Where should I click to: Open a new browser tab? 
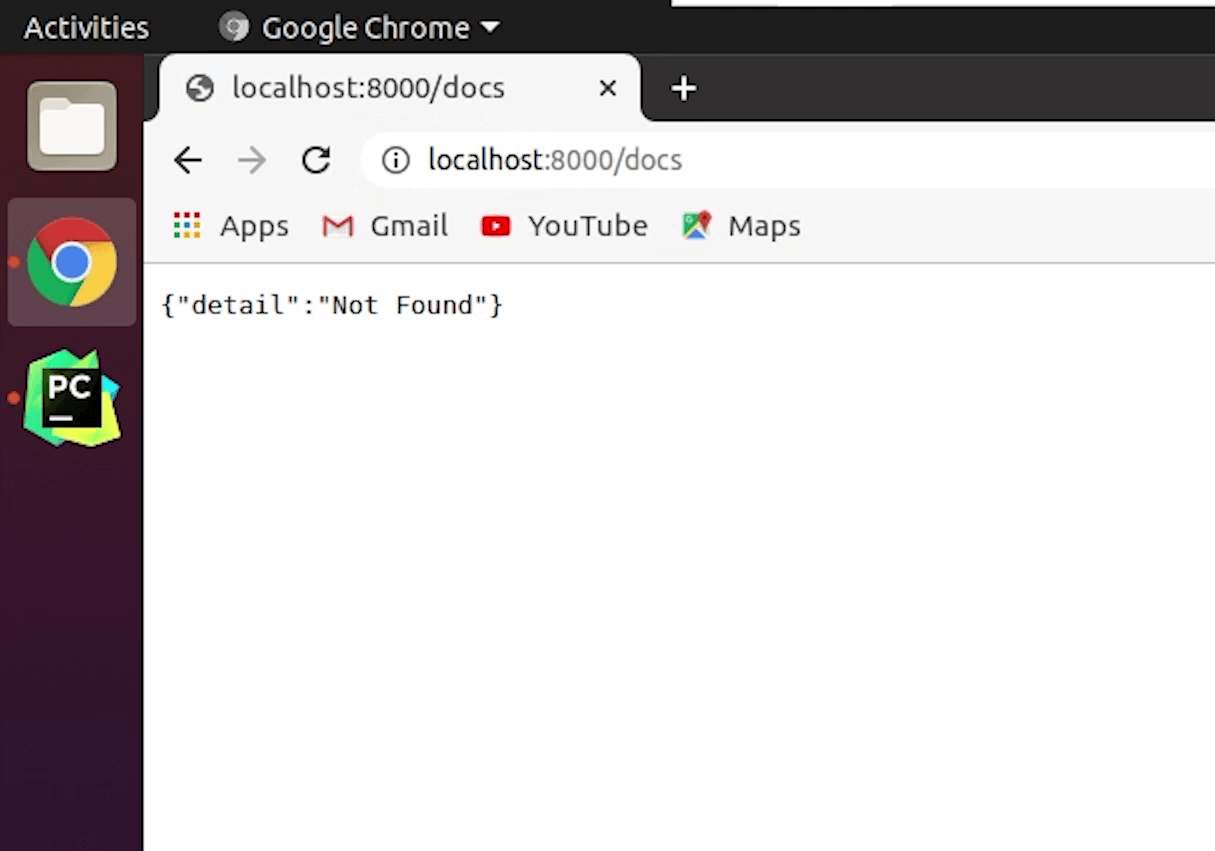click(x=684, y=89)
